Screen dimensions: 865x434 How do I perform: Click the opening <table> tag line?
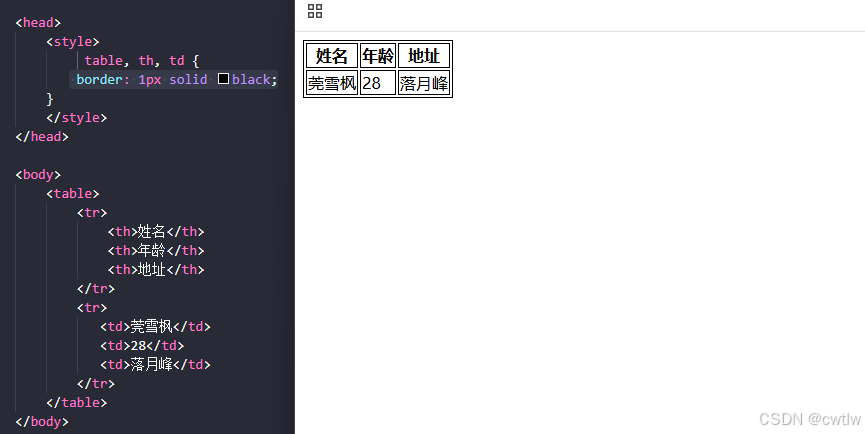[x=73, y=194]
